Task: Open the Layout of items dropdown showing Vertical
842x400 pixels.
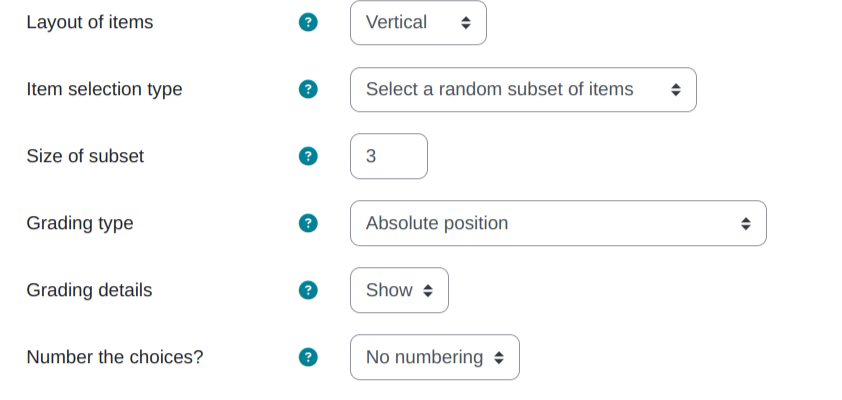Action: (x=418, y=23)
